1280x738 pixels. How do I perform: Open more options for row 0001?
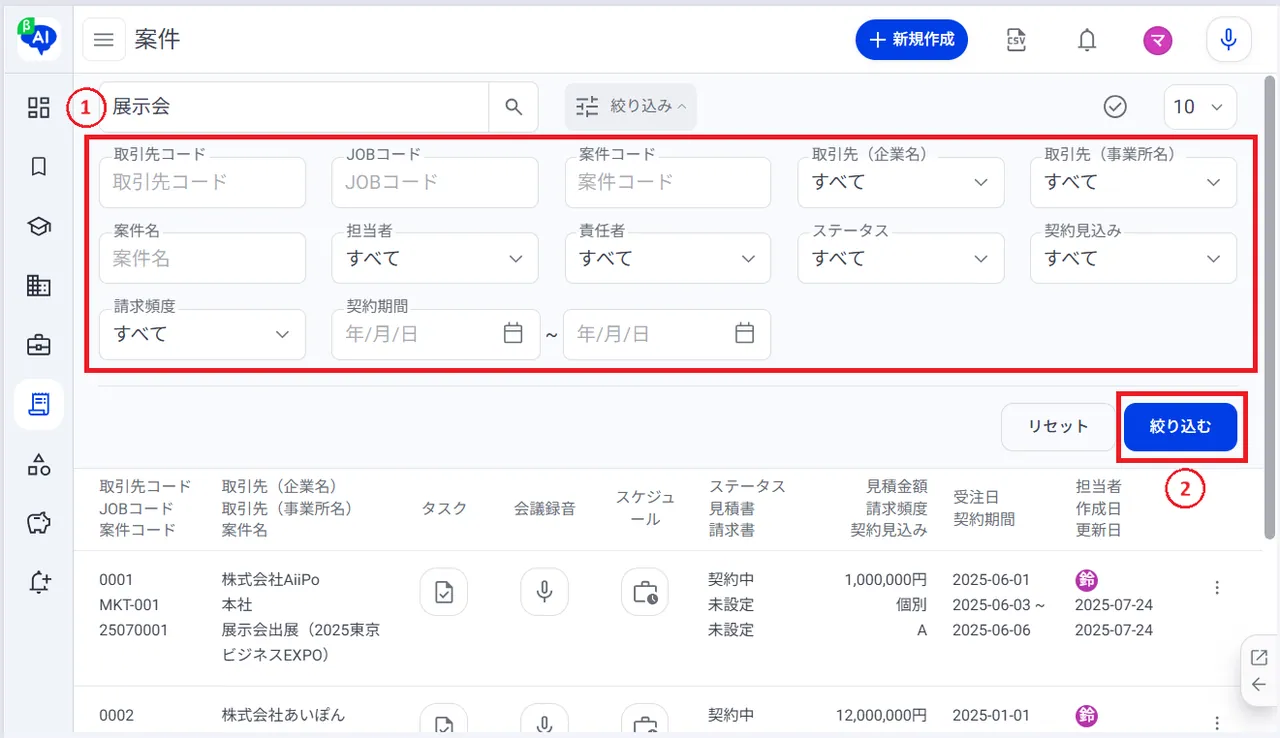[1217, 588]
